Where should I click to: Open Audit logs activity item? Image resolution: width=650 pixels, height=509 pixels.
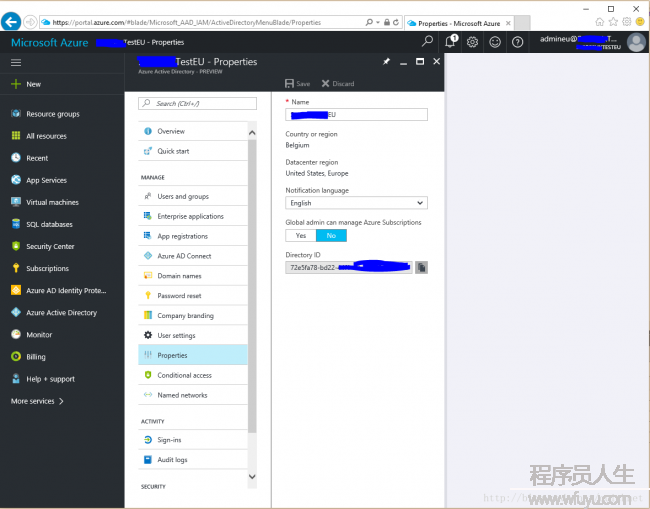pyautogui.click(x=193, y=460)
